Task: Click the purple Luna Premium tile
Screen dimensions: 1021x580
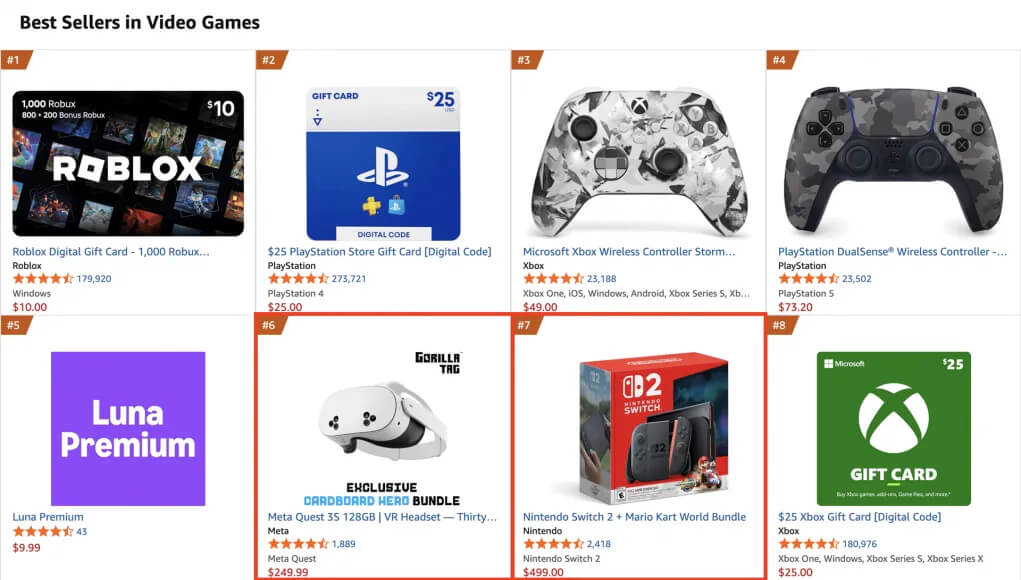Action: (128, 428)
